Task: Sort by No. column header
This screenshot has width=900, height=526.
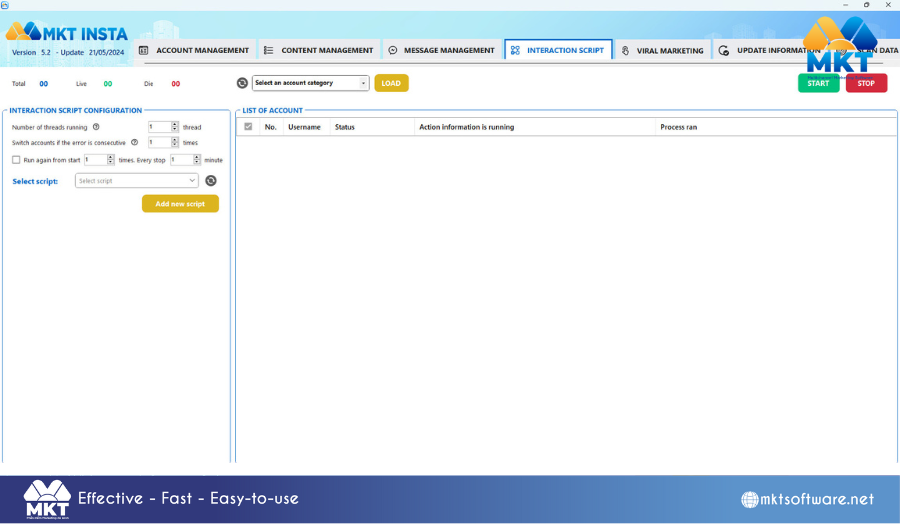Action: tap(271, 127)
